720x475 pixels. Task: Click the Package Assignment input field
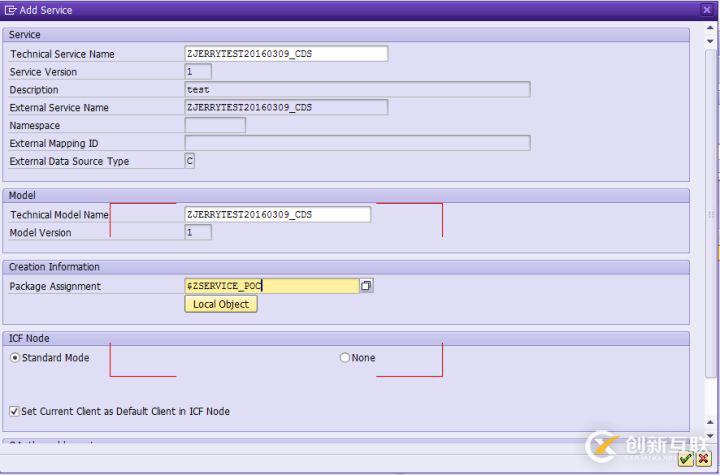(x=271, y=286)
